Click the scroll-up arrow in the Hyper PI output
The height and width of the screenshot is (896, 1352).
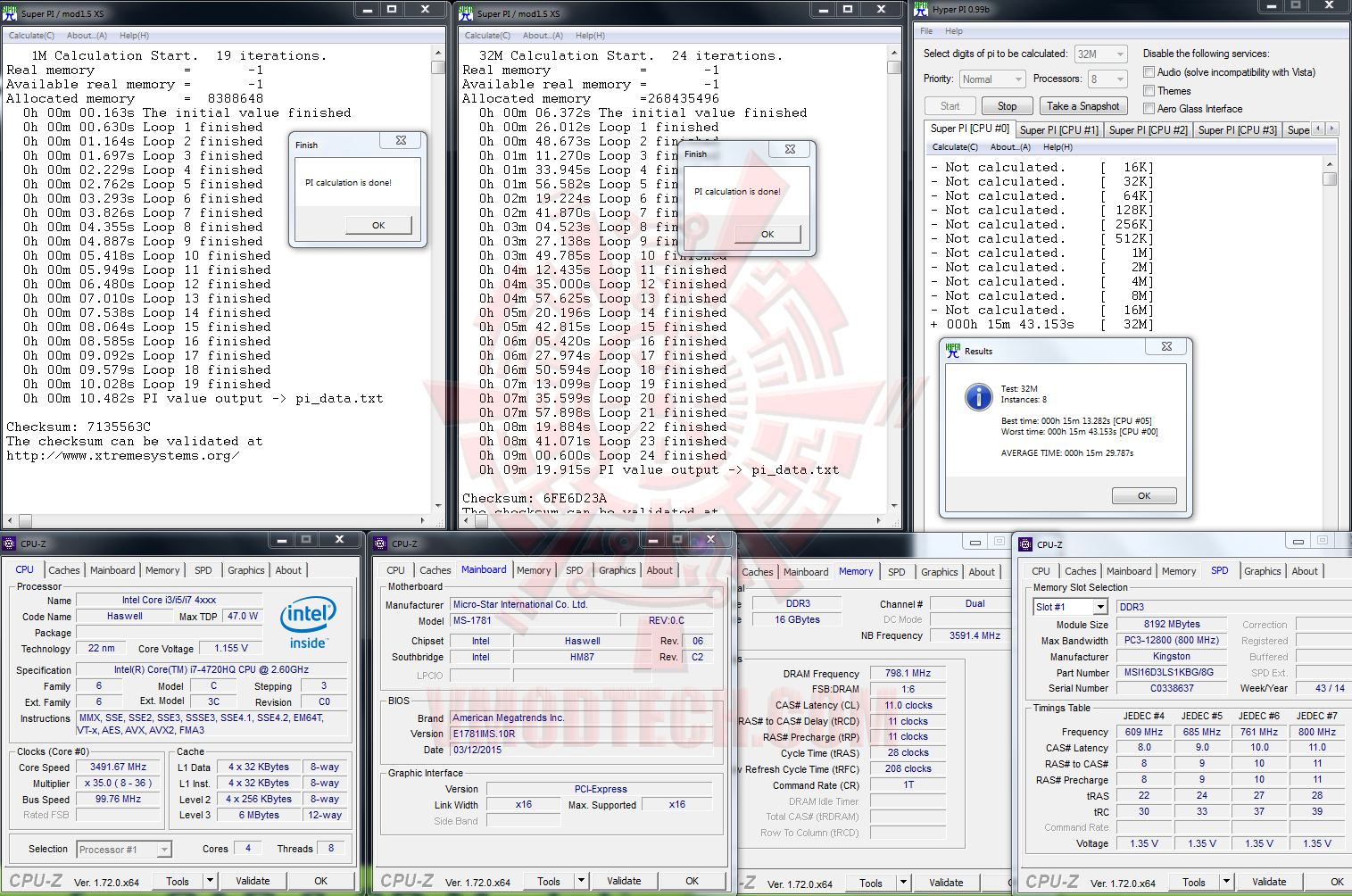[x=1330, y=164]
